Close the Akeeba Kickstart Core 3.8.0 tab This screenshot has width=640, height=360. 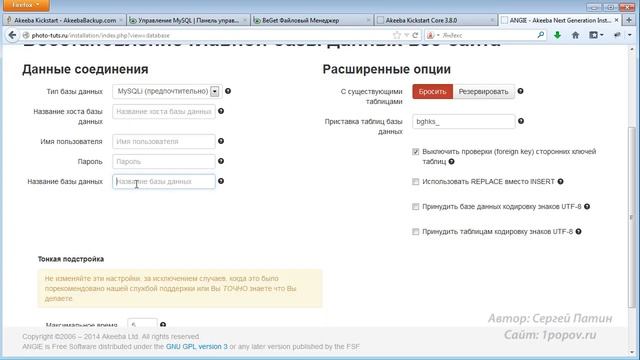pos(492,20)
